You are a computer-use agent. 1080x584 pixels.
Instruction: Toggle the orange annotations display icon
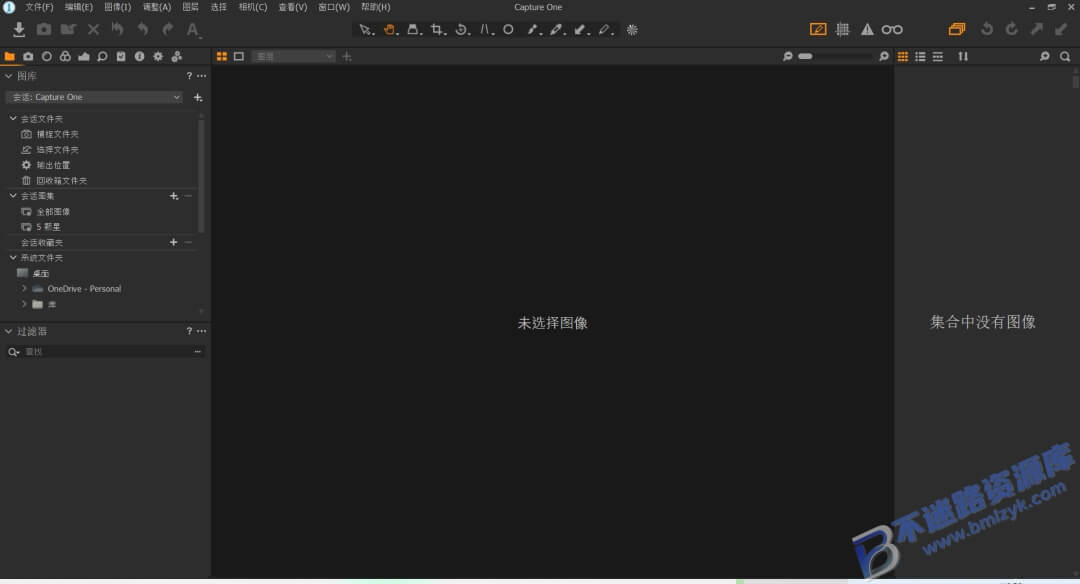coord(818,29)
